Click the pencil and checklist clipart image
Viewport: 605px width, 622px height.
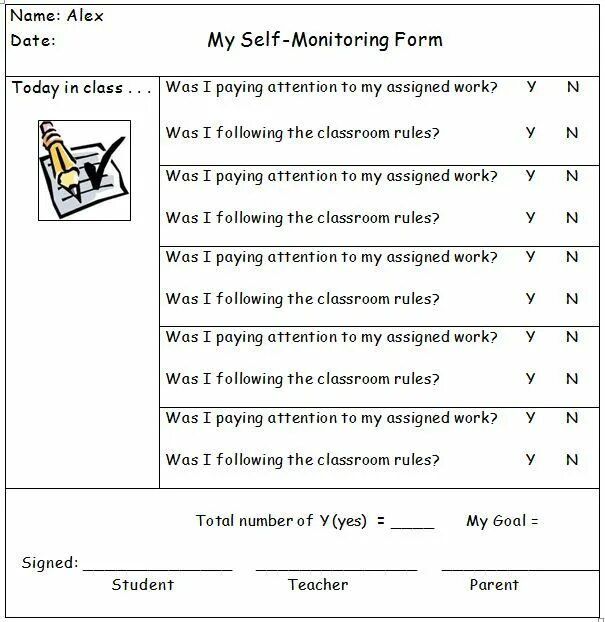point(84,170)
